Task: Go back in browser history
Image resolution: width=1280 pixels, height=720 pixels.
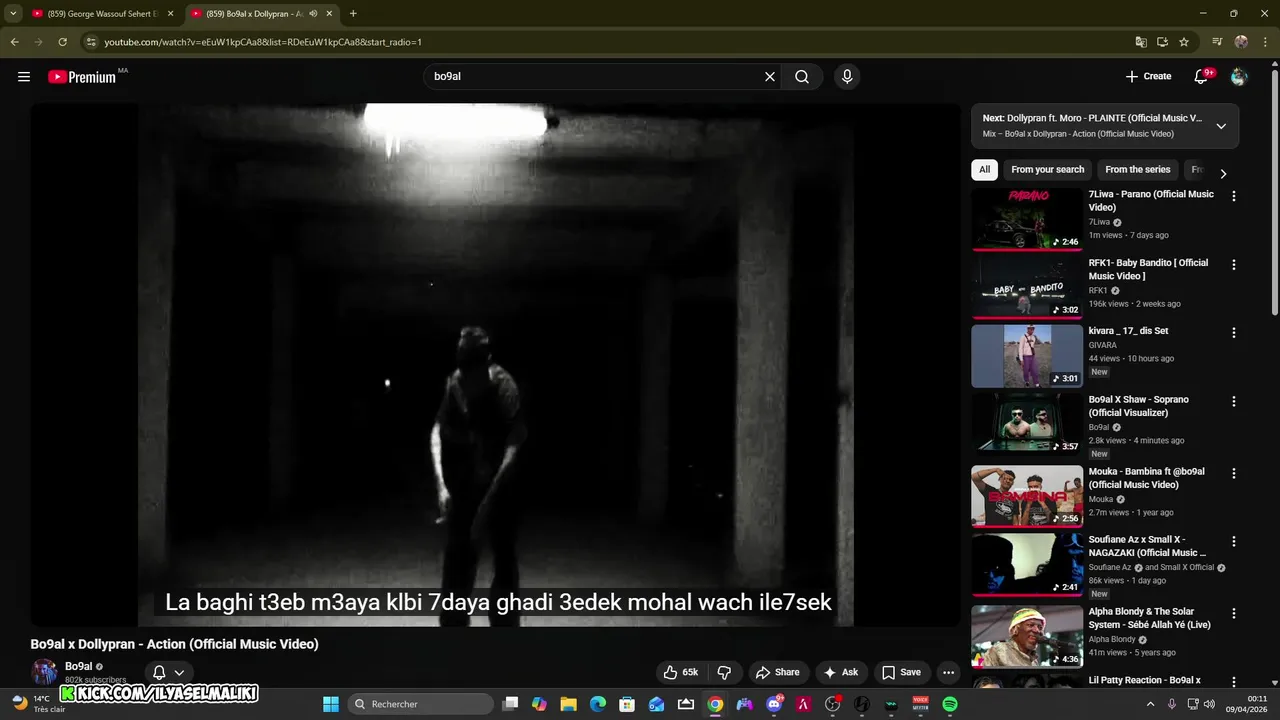Action: (14, 42)
